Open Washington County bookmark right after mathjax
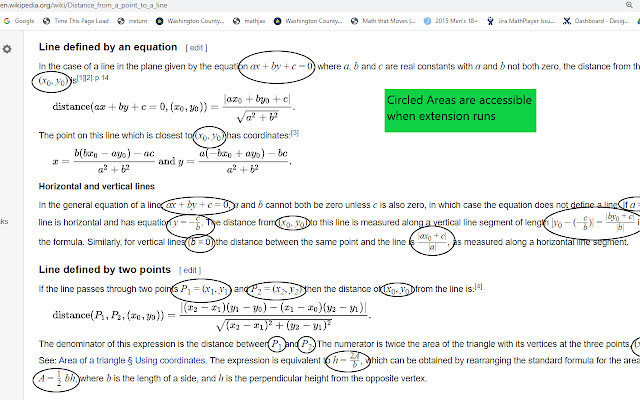Screen dimensions: 640x400 coord(308,21)
